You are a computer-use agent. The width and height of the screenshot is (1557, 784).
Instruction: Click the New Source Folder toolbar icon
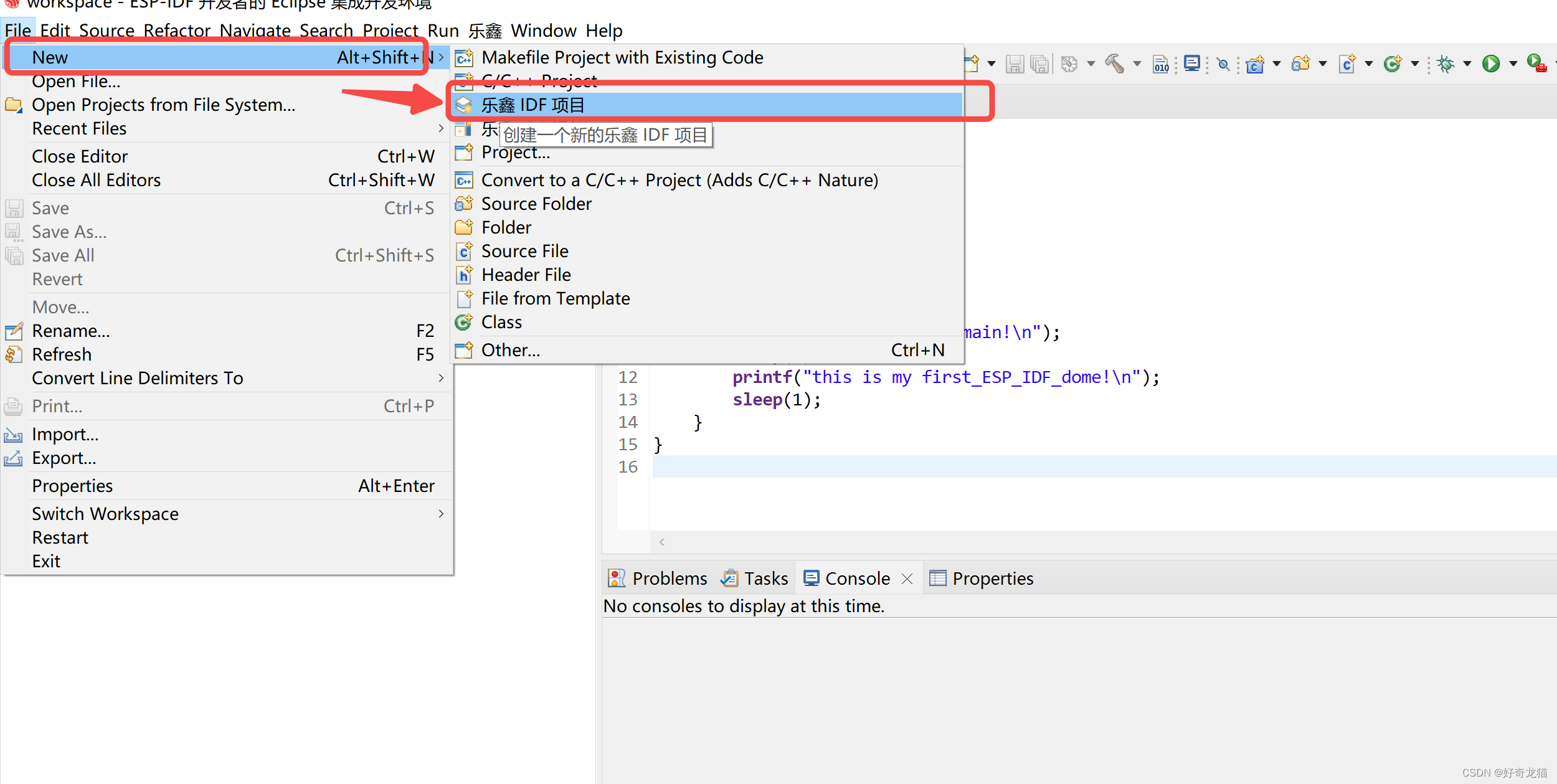coord(1300,64)
